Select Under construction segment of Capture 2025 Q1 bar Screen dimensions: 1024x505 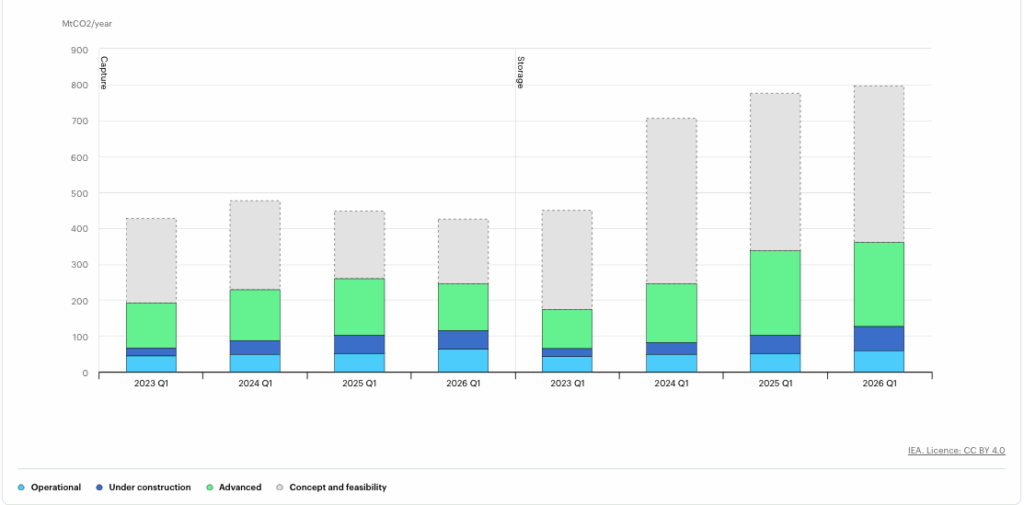pos(359,344)
